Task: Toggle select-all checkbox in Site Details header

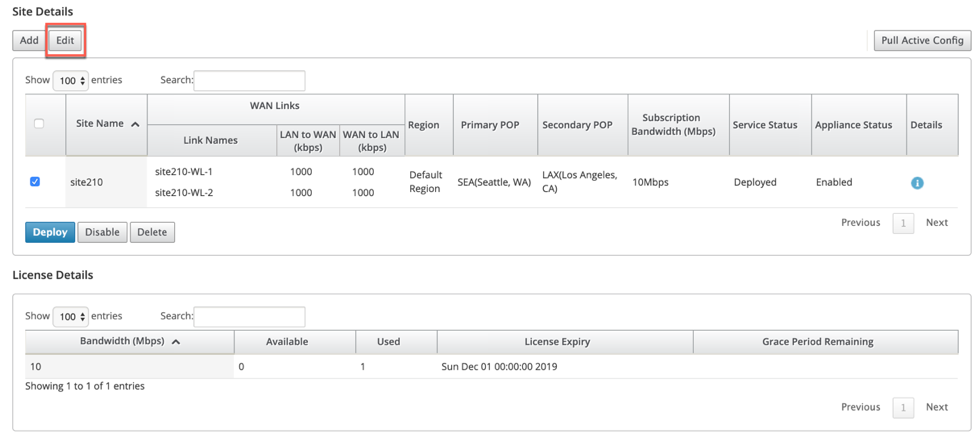Action: point(39,124)
